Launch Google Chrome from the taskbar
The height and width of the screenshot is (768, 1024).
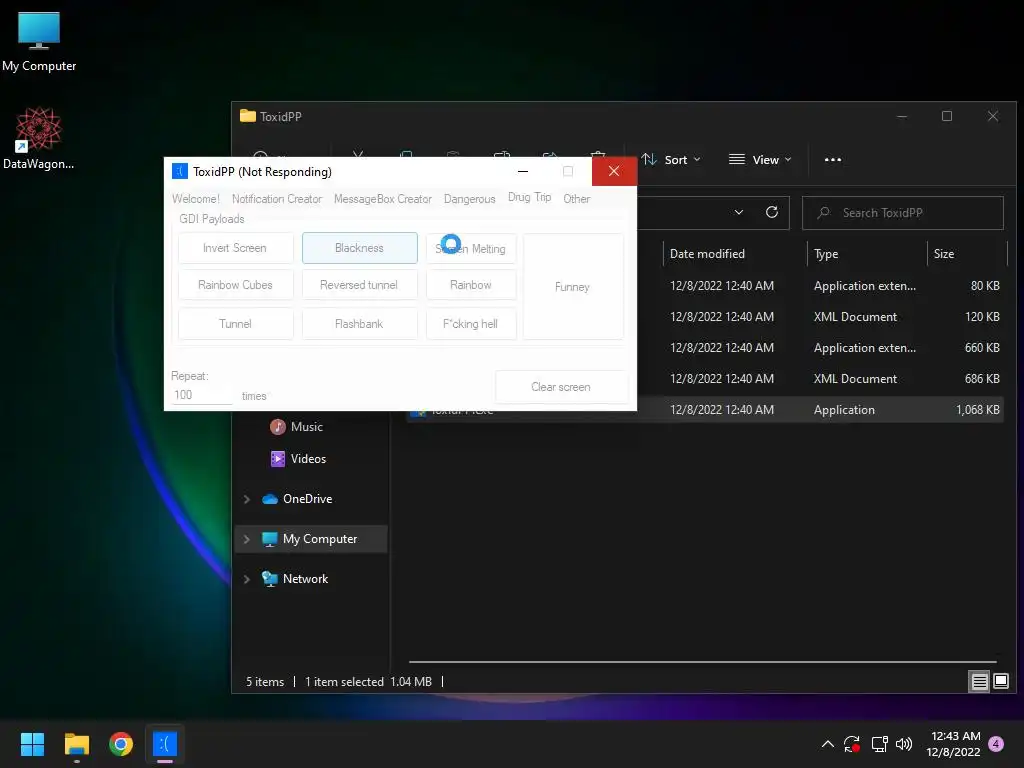tap(121, 744)
